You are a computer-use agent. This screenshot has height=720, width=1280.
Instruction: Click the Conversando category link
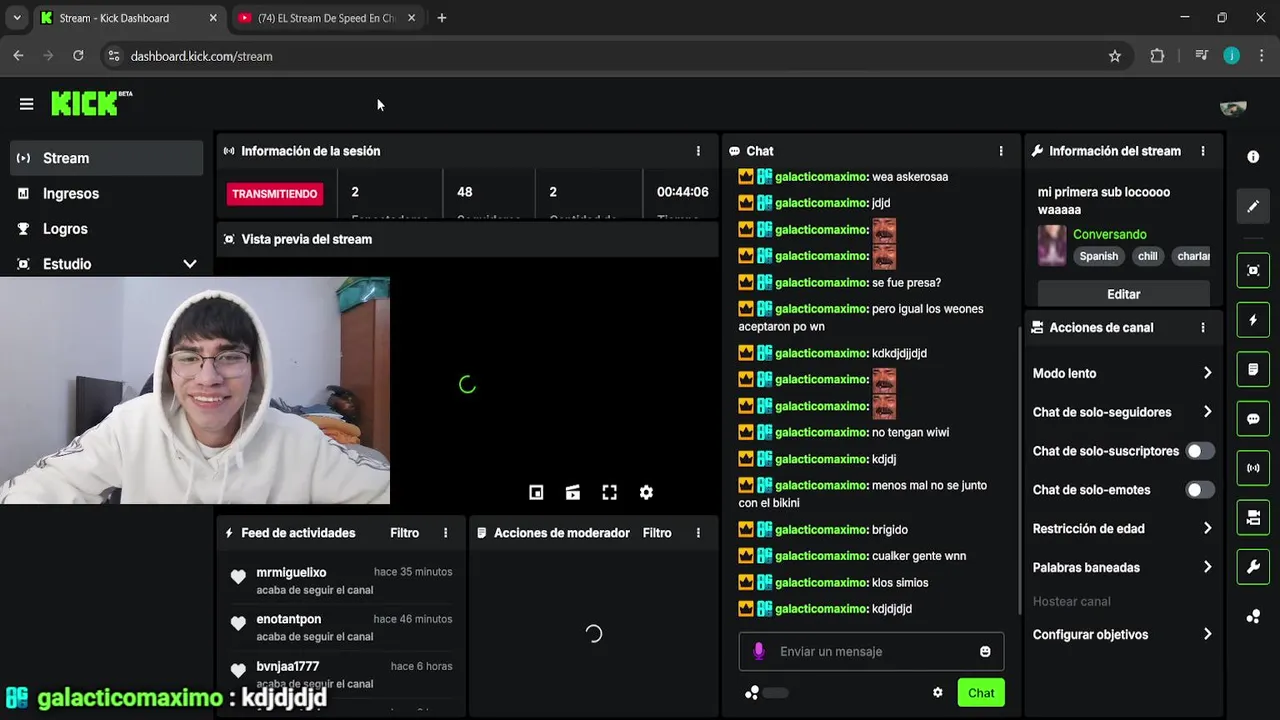point(1110,234)
